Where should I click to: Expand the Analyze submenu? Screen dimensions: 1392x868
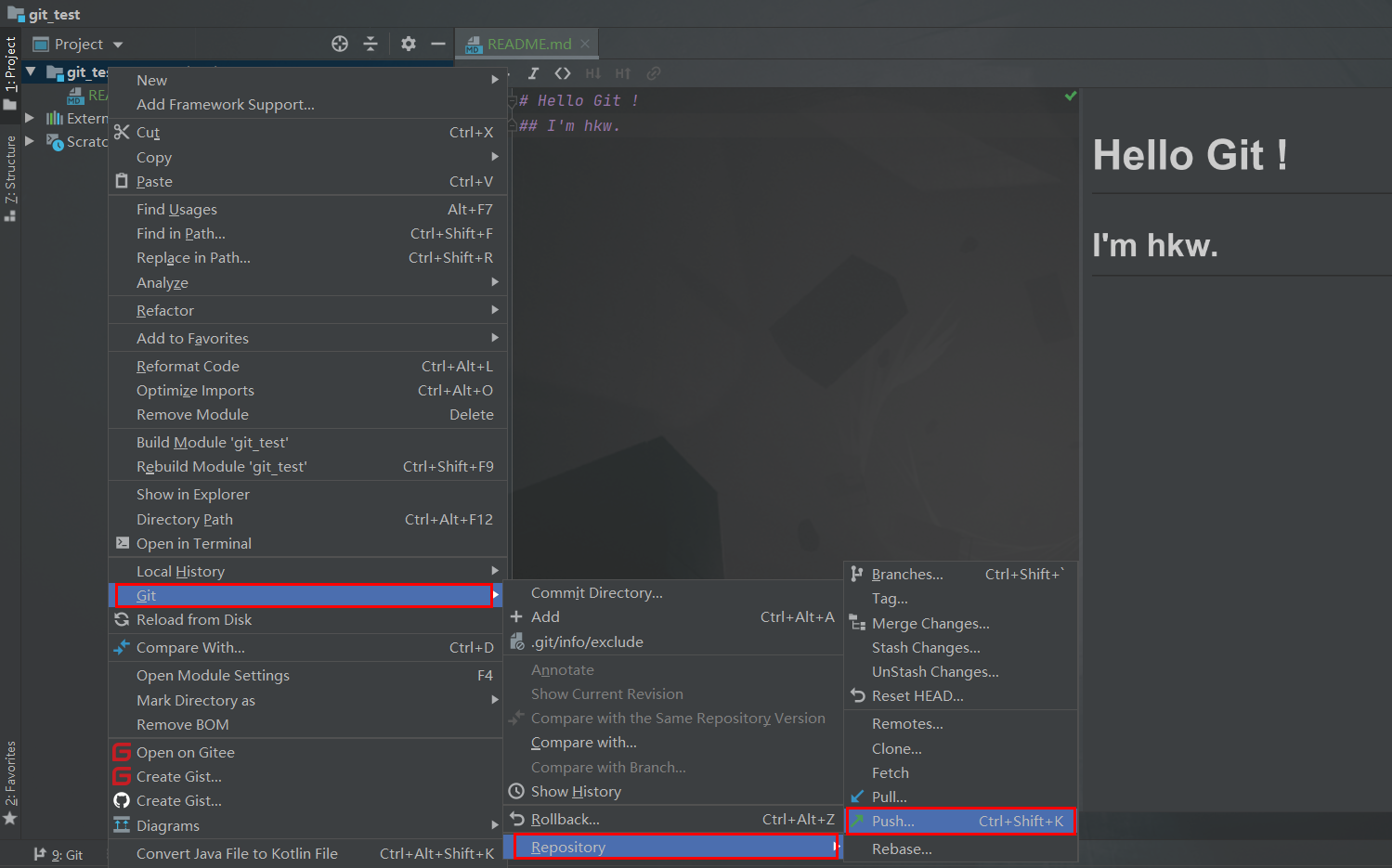(x=307, y=282)
